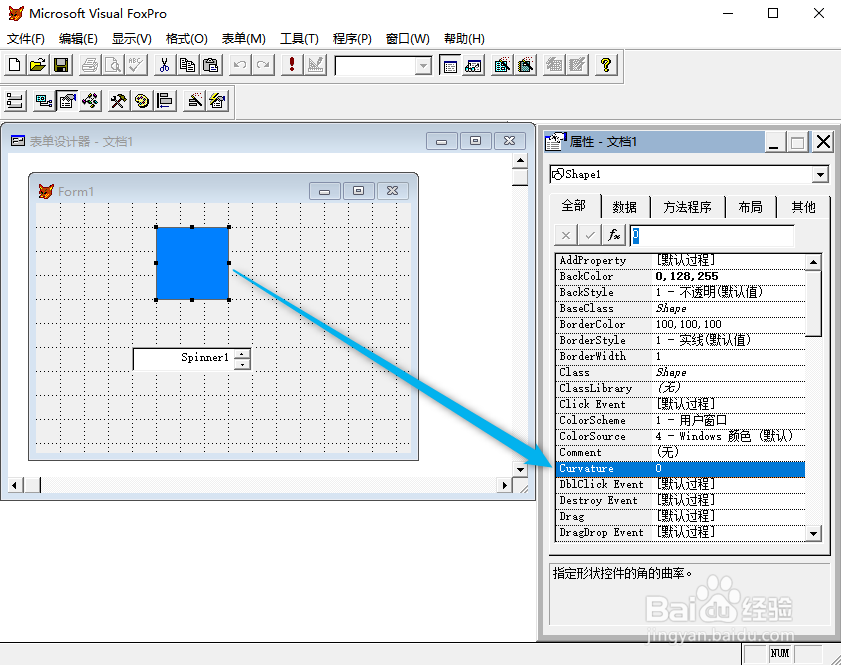
Task: Open the 工具(T) menu
Action: (299, 39)
